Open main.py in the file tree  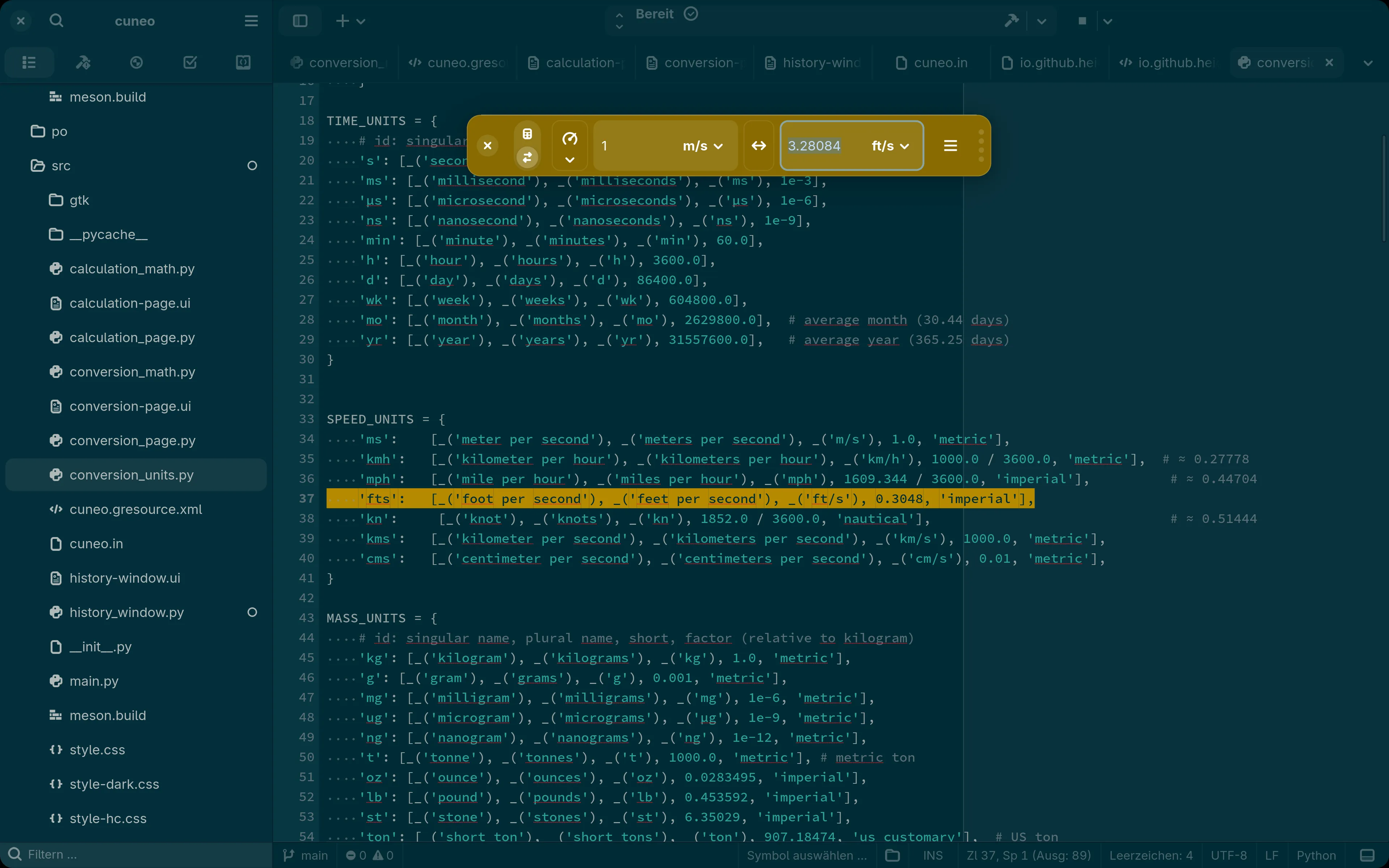(94, 681)
